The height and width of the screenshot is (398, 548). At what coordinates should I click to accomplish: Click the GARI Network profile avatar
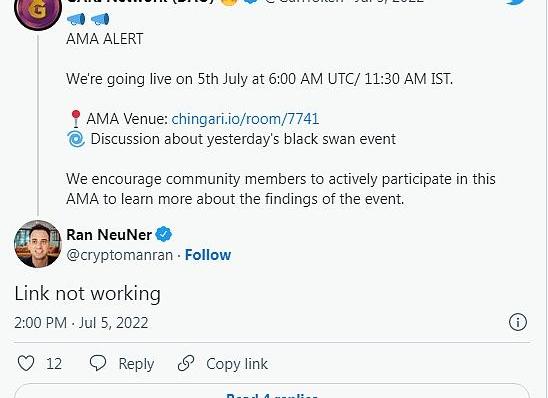pos(38,12)
